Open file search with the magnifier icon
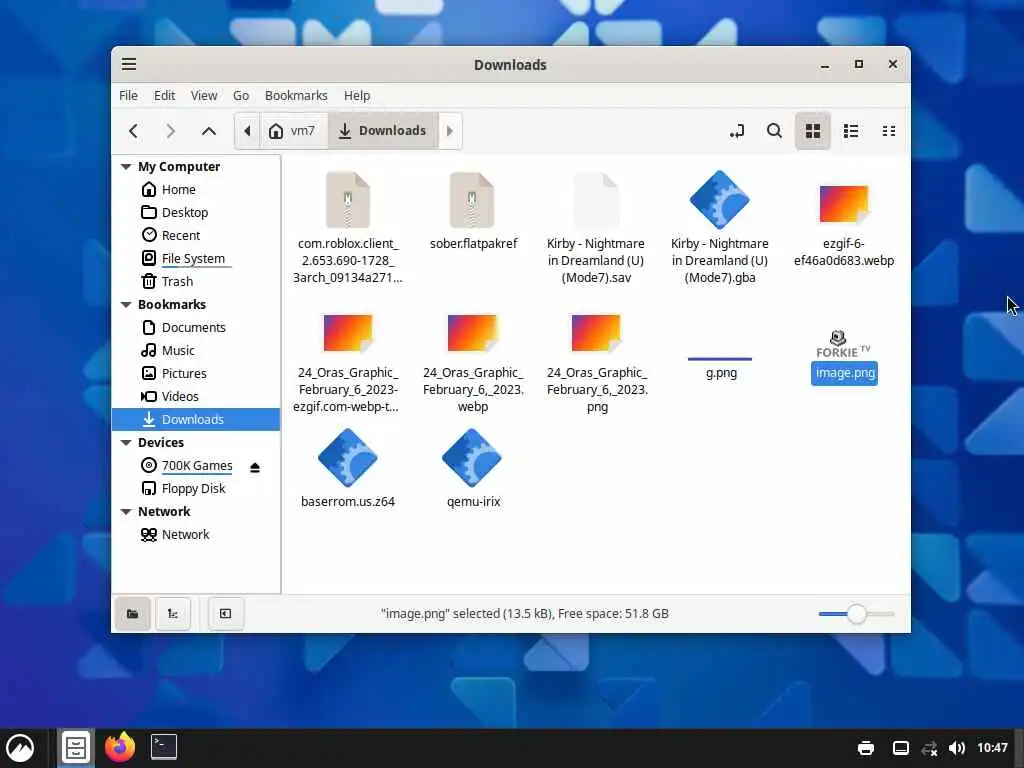The height and width of the screenshot is (768, 1024). point(774,131)
